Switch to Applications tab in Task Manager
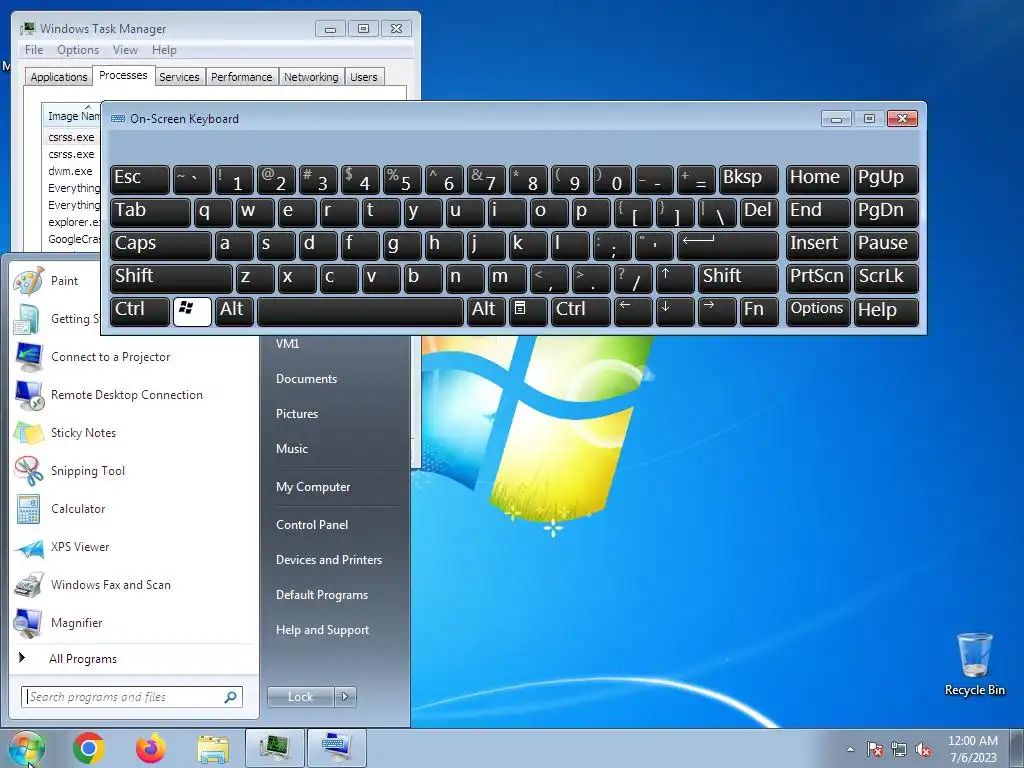Viewport: 1024px width, 768px height. coord(59,77)
